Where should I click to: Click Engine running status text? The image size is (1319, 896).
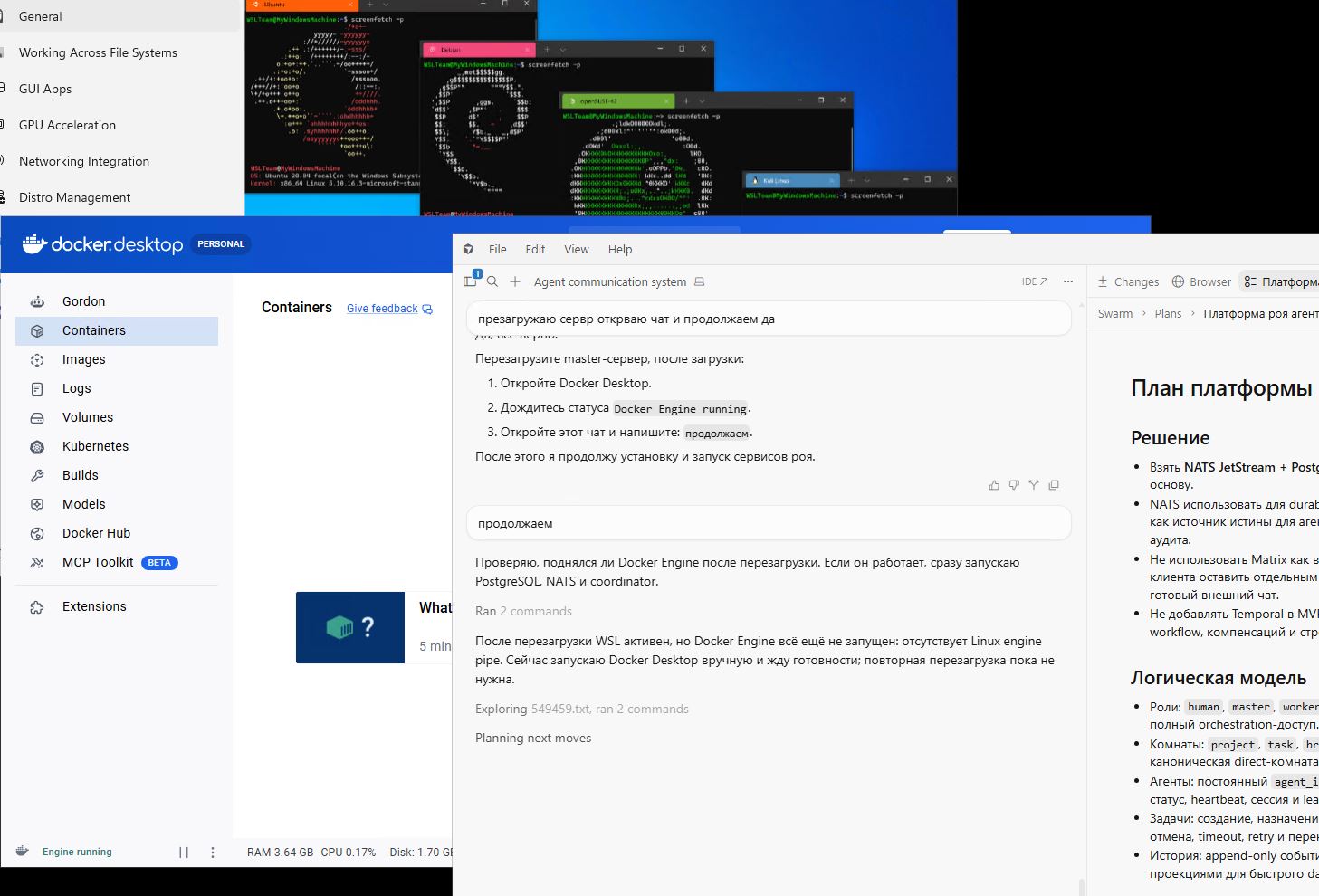point(77,852)
